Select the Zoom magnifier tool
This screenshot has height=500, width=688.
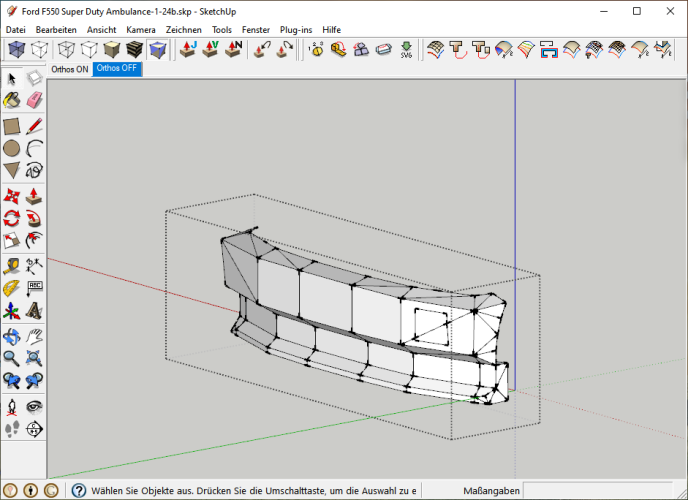pos(12,358)
